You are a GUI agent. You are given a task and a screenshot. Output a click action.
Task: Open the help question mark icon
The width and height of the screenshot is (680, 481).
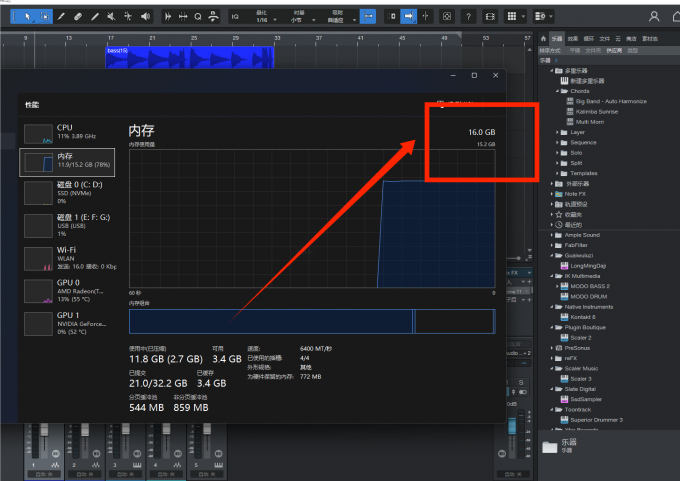pos(468,16)
